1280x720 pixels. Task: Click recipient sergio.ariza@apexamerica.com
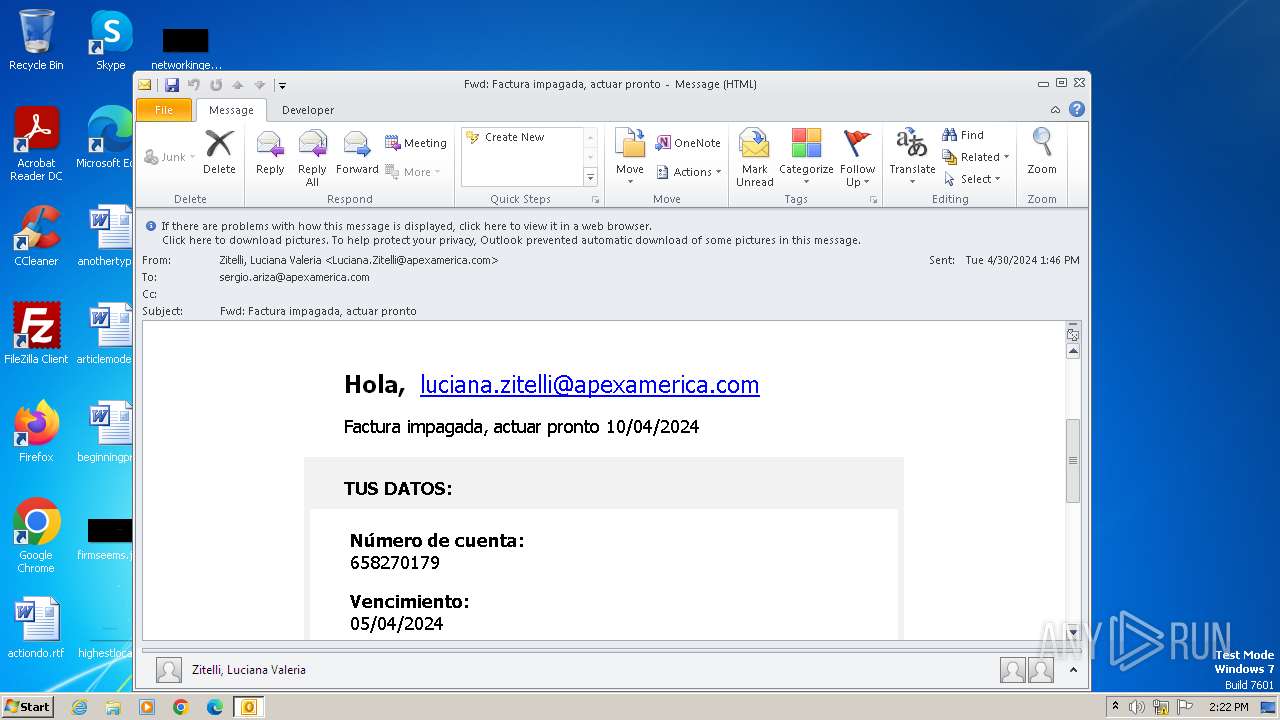tap(295, 277)
